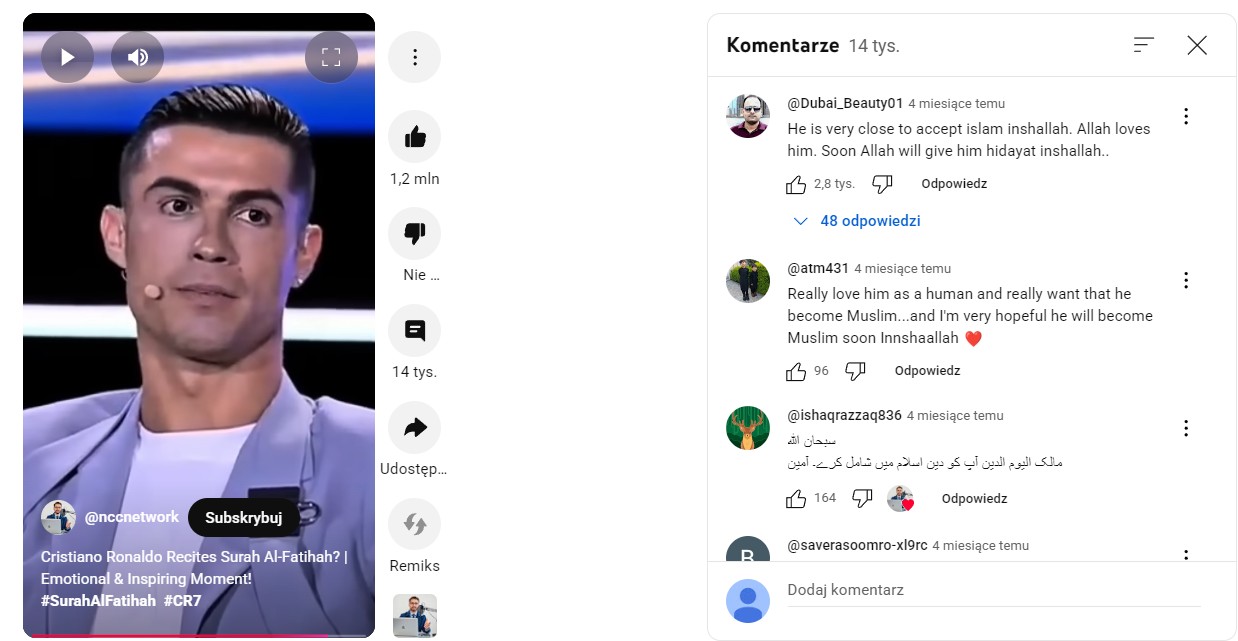Click the sound thumbnail below the Remiks button
Viewport: 1238px width, 641px height.
[414, 615]
